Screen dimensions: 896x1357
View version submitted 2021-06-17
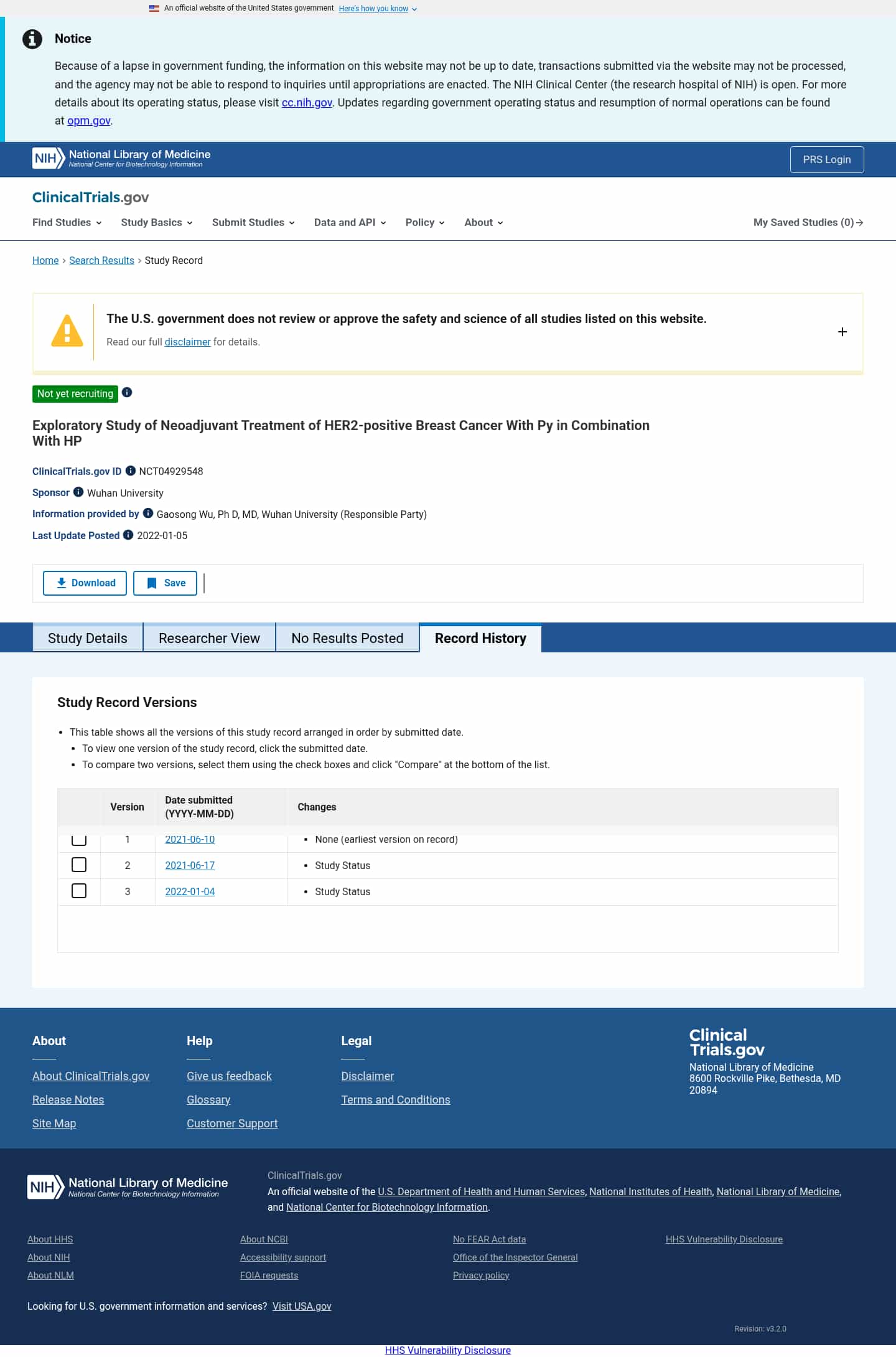190,865
